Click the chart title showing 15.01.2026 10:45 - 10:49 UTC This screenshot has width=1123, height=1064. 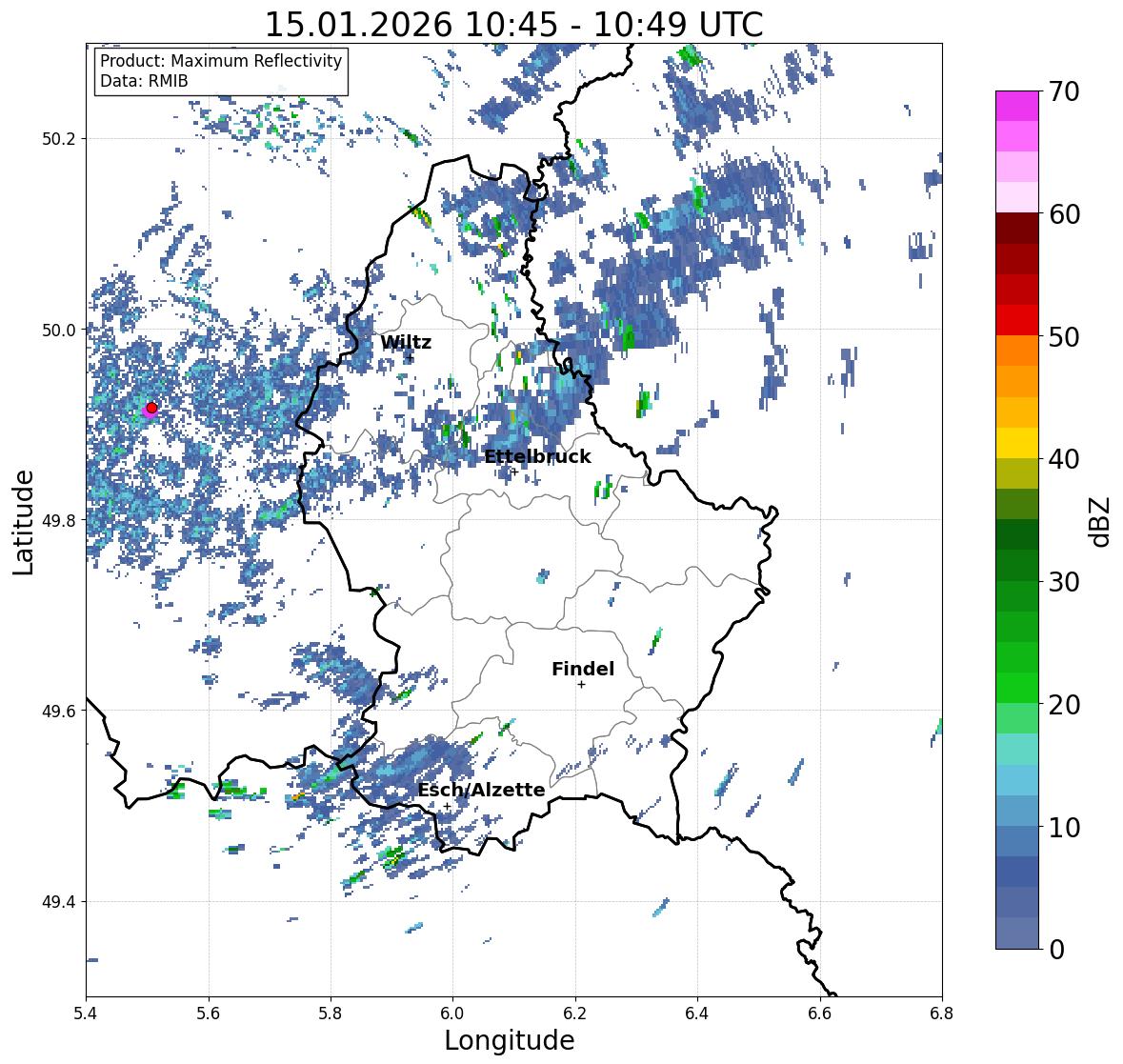pos(514,25)
